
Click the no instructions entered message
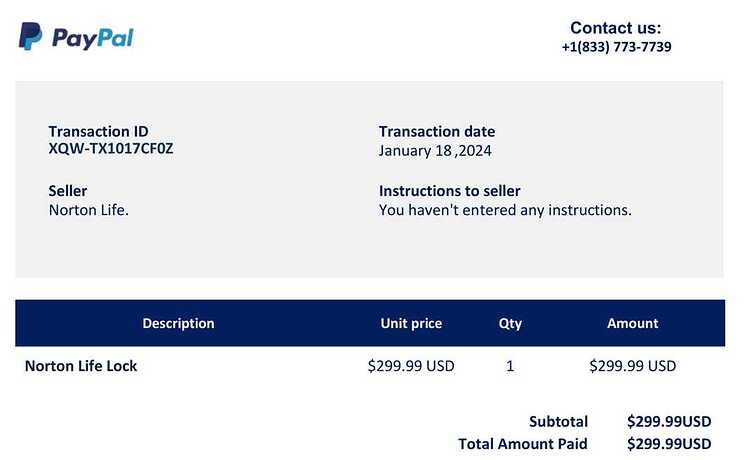pos(505,210)
